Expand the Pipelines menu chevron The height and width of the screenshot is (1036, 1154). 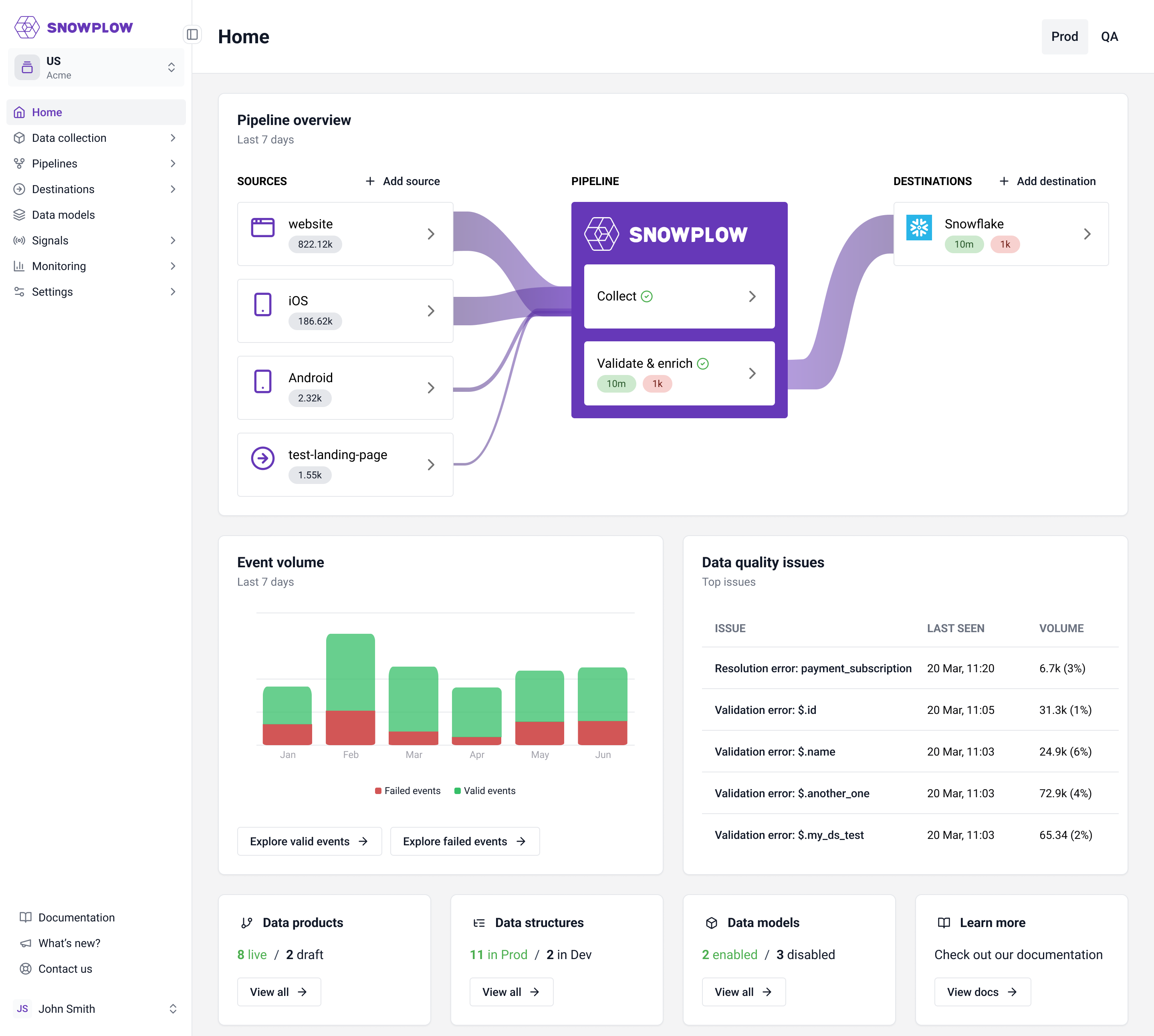173,163
